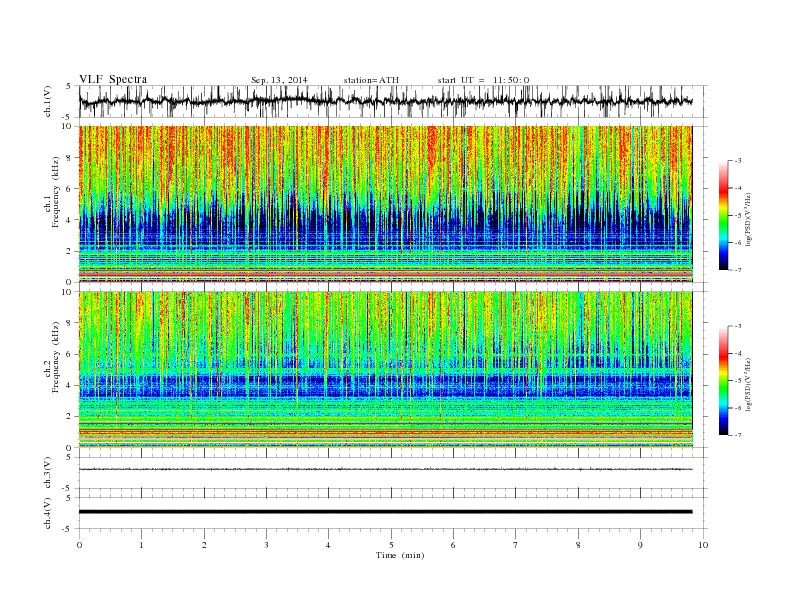Click the "-3" tick on ch.1 colorbar
The image size is (792, 612).
click(x=738, y=161)
